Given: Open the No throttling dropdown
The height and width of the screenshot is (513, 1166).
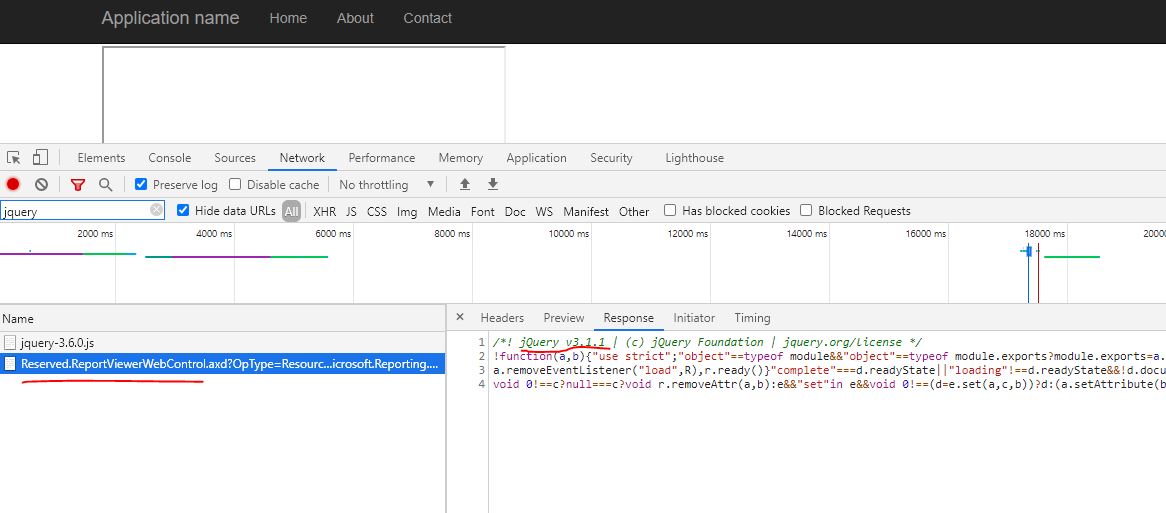Looking at the screenshot, I should [386, 184].
